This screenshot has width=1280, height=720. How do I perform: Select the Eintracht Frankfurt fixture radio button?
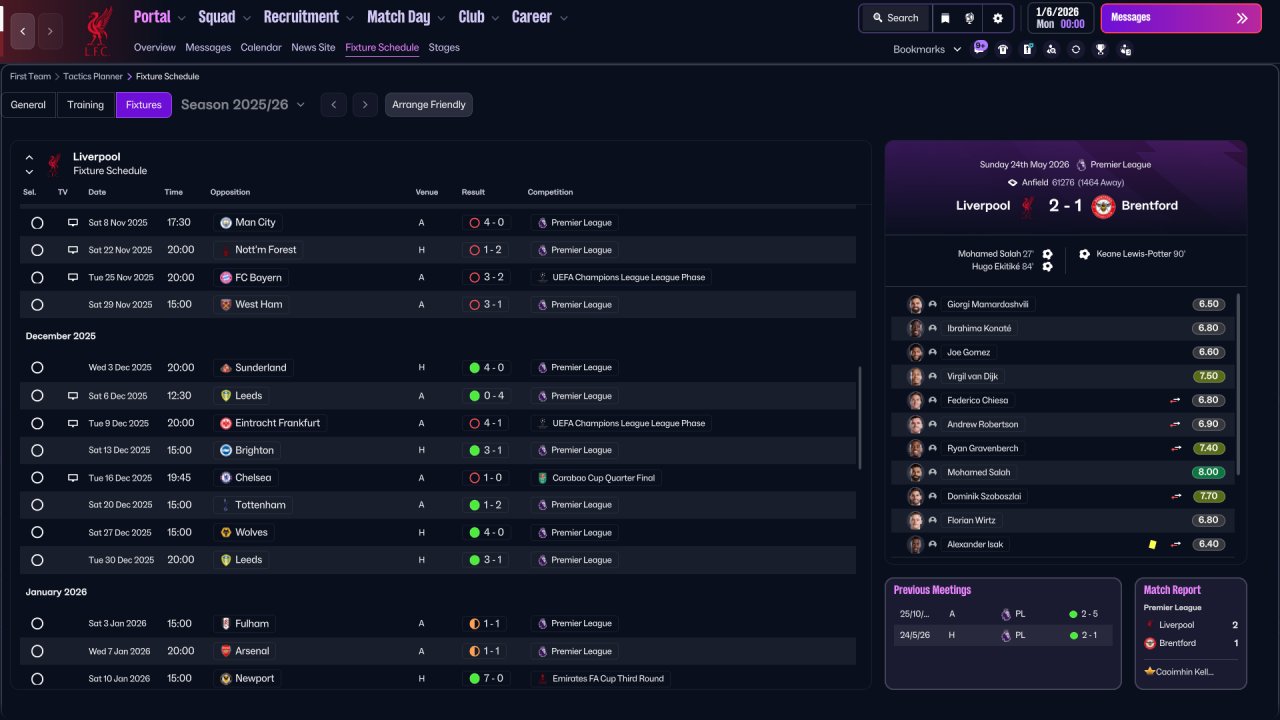tap(37, 423)
